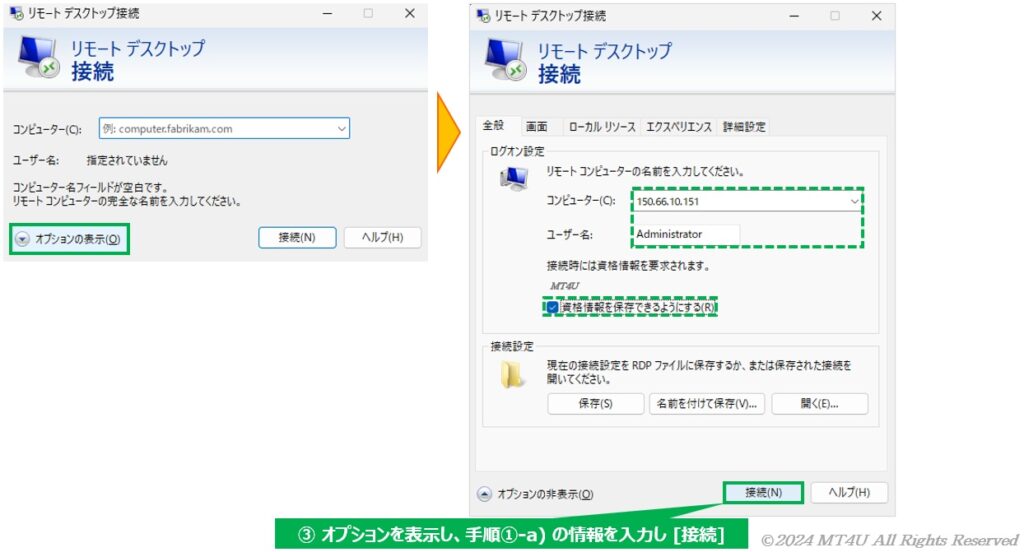1024x552 pixels.
Task: Click the 保存(S) button
Action: pos(596,404)
